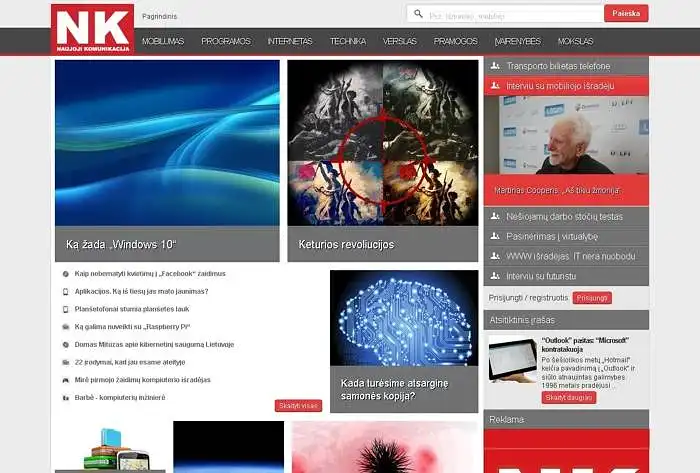Click the icon beside Interviu su mobiliojo išradėju
Screen dimensions: 700x473
(495, 85)
